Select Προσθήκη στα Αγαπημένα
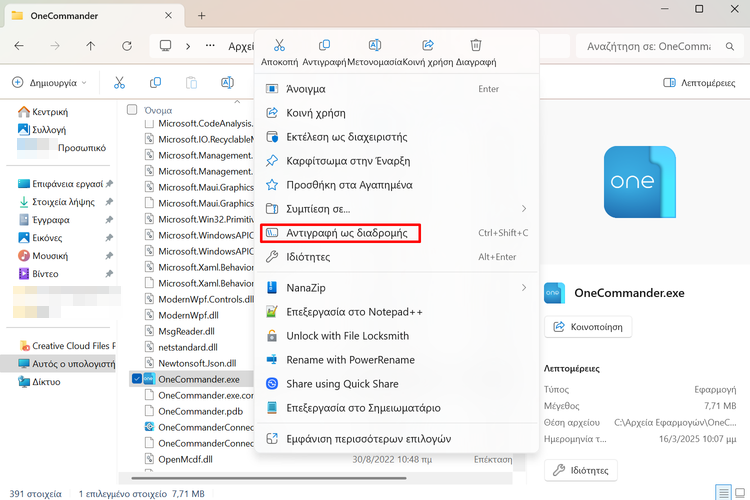Viewport: 750px width, 500px height. (x=397, y=185)
